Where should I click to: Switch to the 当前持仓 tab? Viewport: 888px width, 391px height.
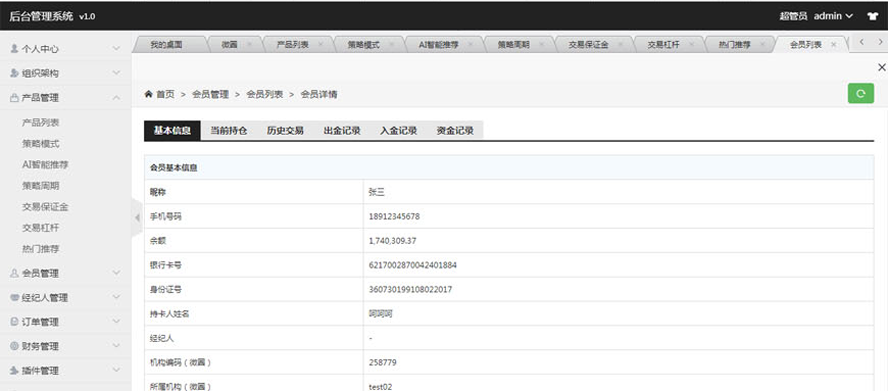[x=229, y=130]
